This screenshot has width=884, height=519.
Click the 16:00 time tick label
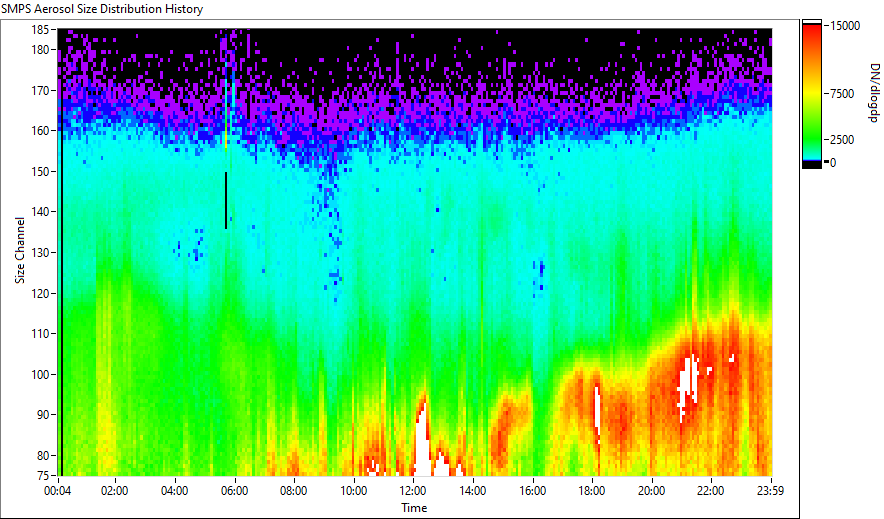pyautogui.click(x=533, y=491)
